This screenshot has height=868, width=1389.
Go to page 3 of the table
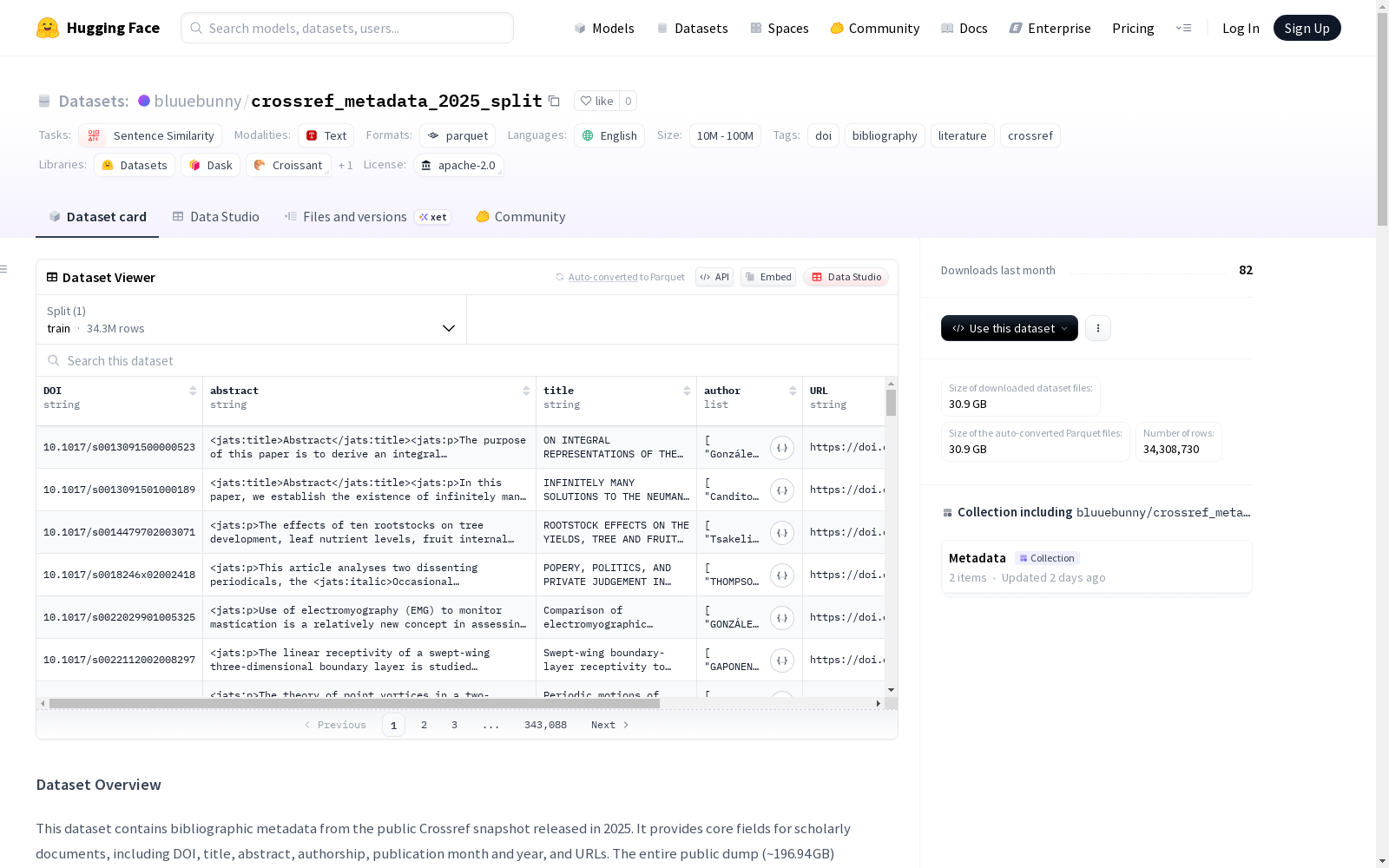pos(454,725)
